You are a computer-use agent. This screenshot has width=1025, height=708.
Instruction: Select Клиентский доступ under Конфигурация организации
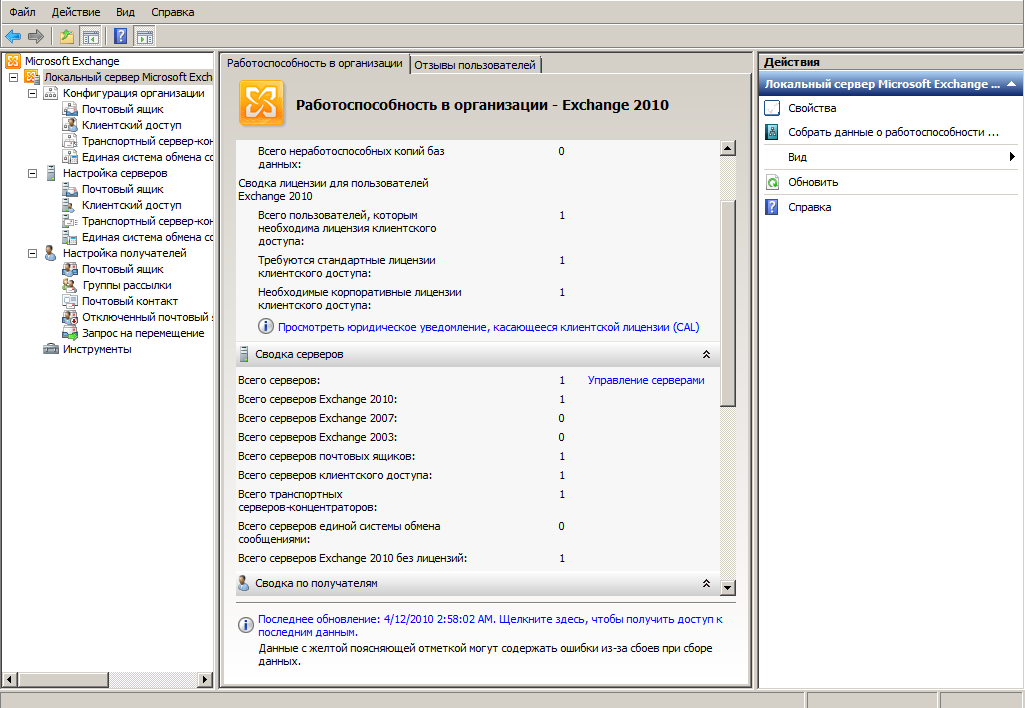(131, 125)
